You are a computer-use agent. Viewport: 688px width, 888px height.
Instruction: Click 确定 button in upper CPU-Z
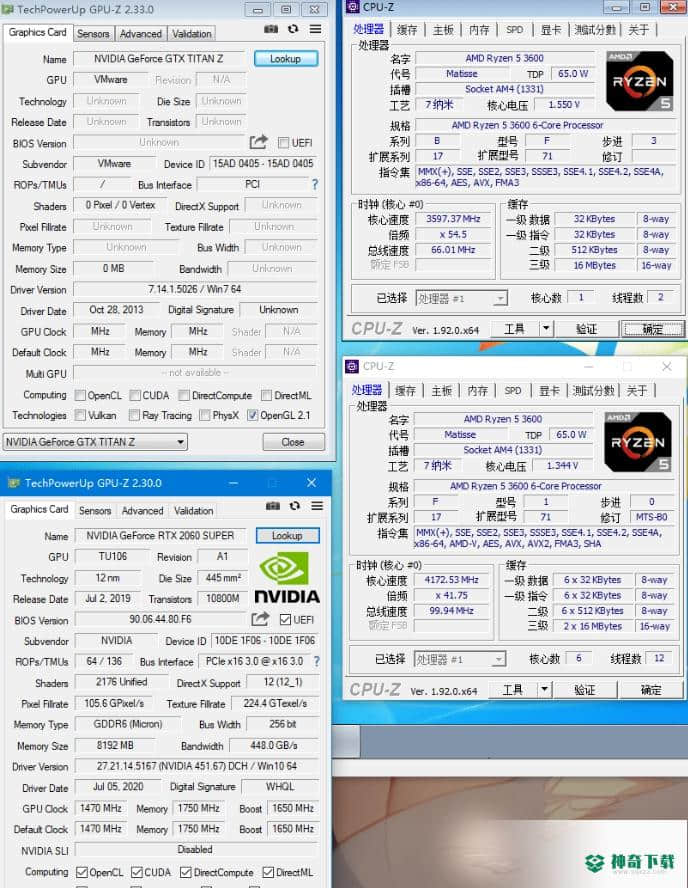652,328
